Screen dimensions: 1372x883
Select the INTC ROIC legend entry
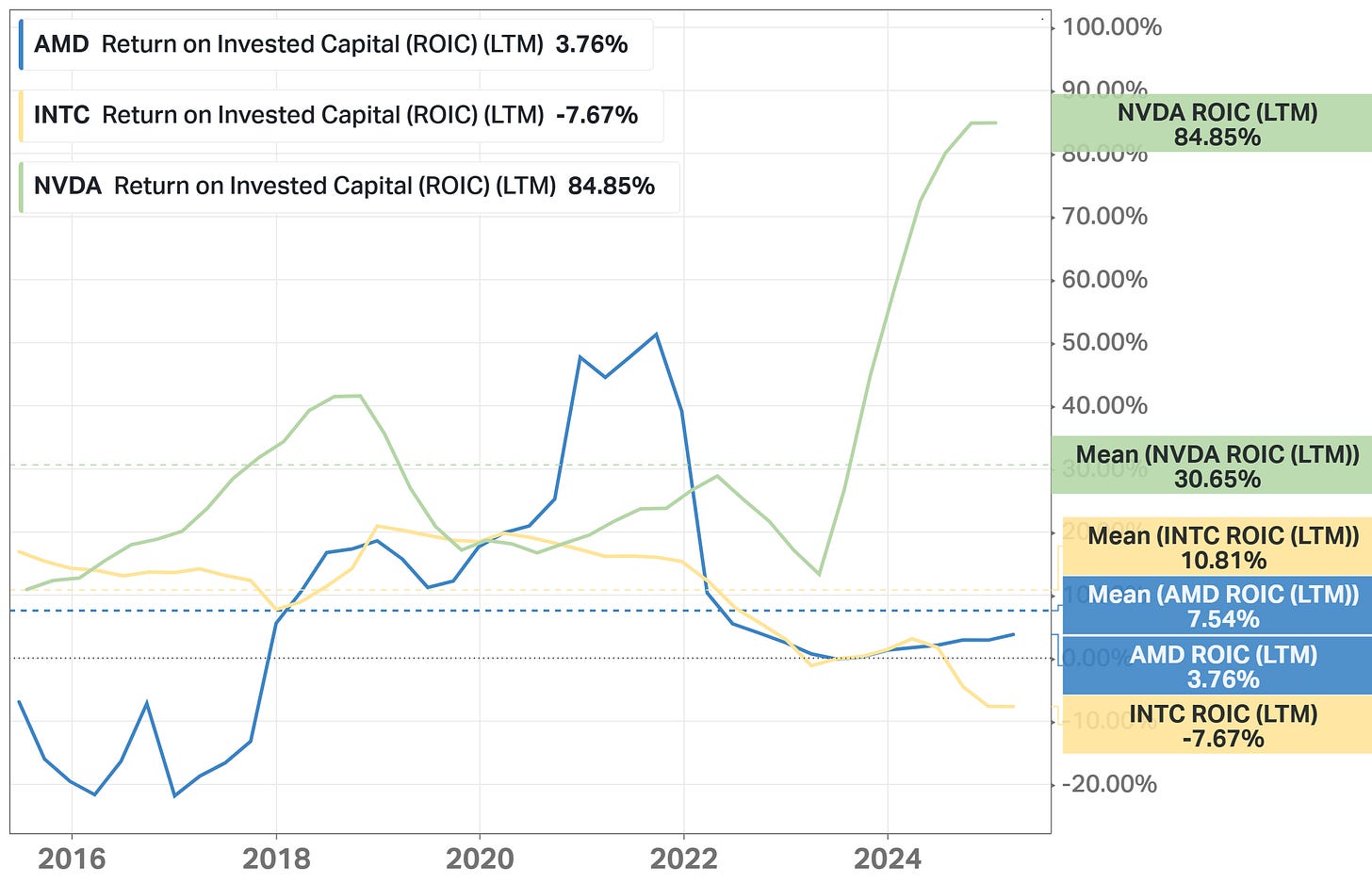tap(340, 115)
